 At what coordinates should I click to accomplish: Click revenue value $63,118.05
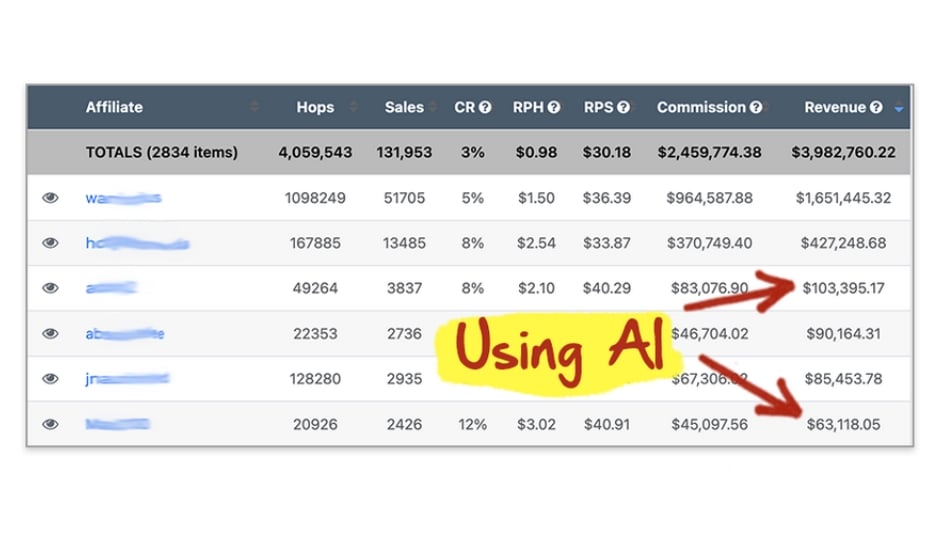843,424
